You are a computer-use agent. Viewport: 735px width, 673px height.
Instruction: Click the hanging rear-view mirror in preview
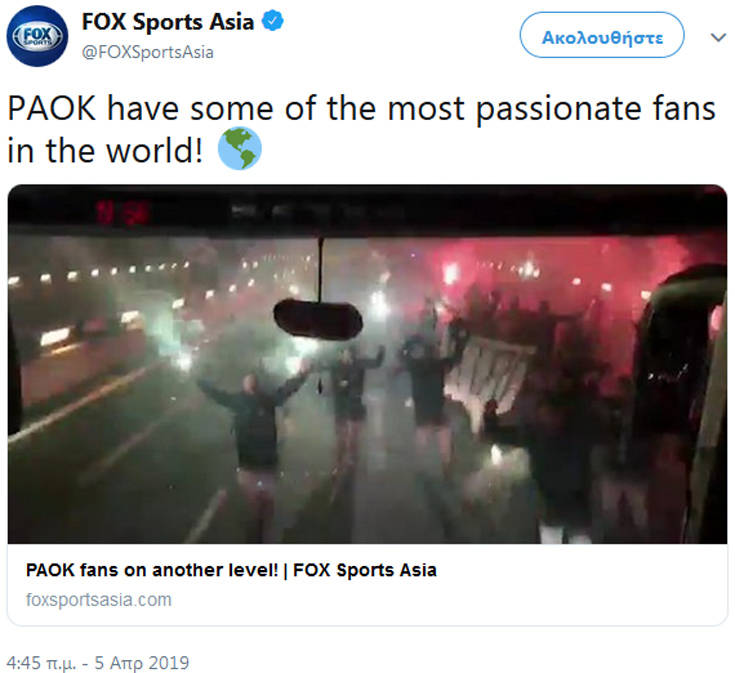tap(318, 320)
